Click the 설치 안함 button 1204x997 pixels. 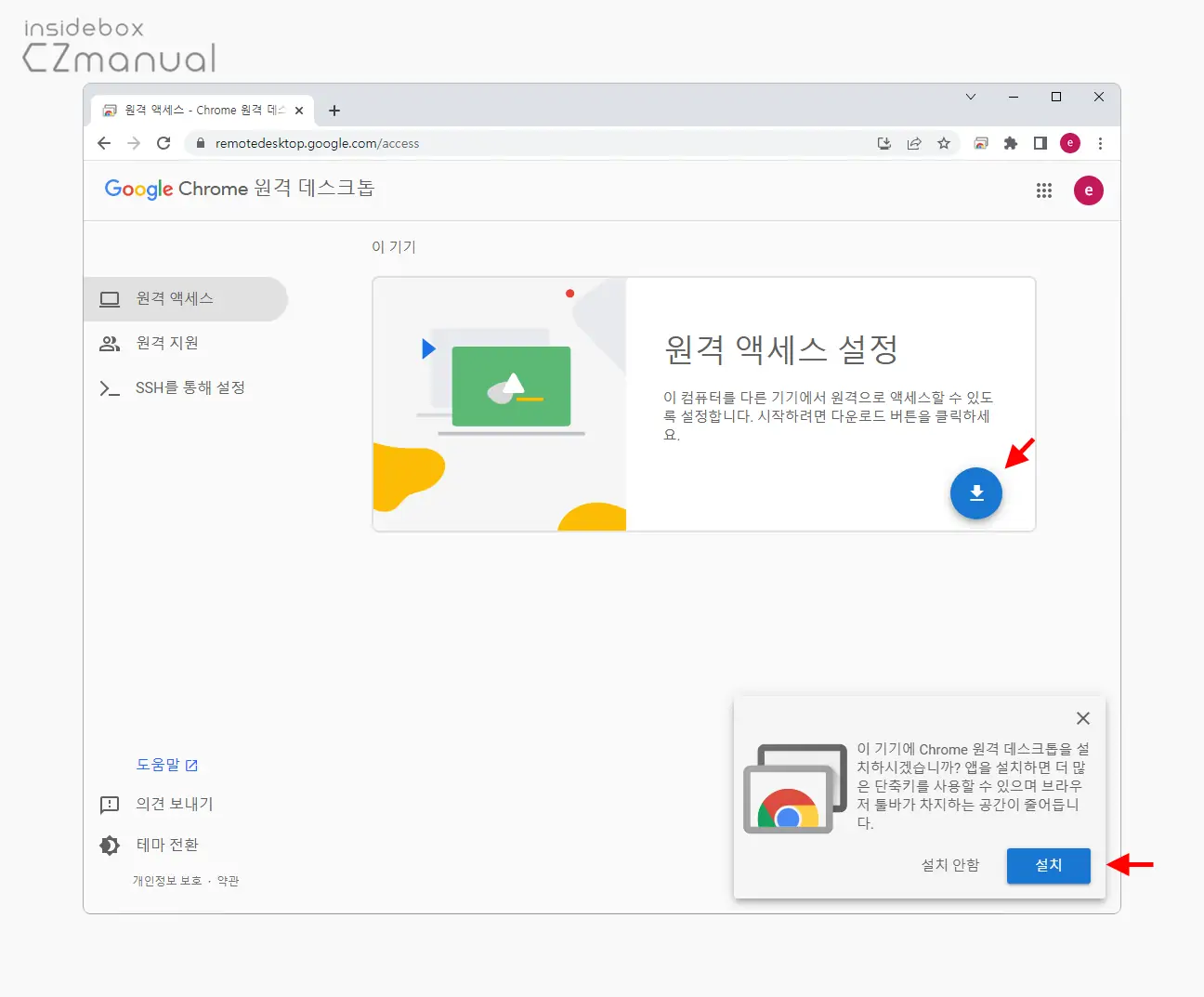pos(950,866)
